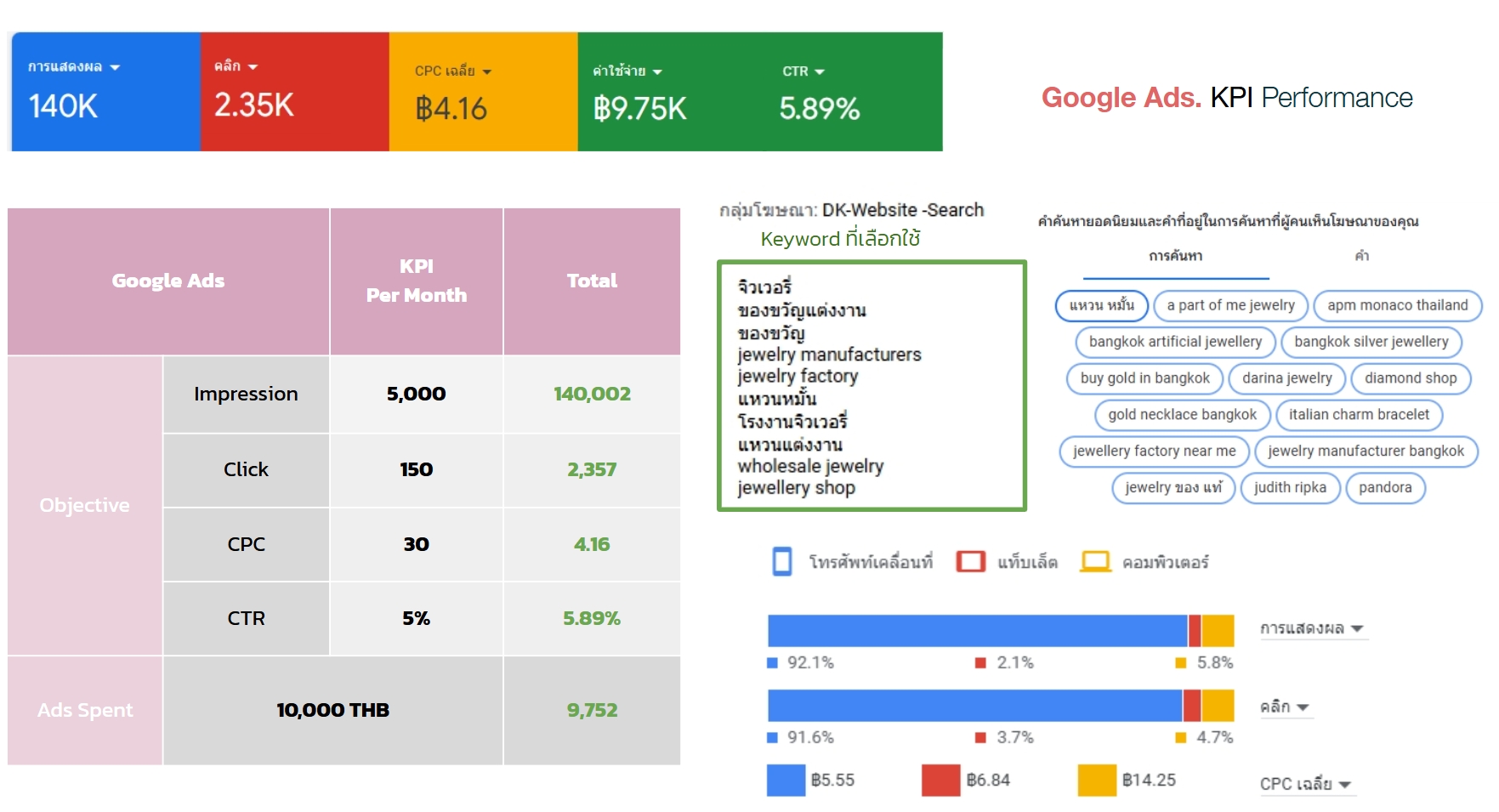
Task: Switch to the คำ tab
Action: (x=1361, y=256)
